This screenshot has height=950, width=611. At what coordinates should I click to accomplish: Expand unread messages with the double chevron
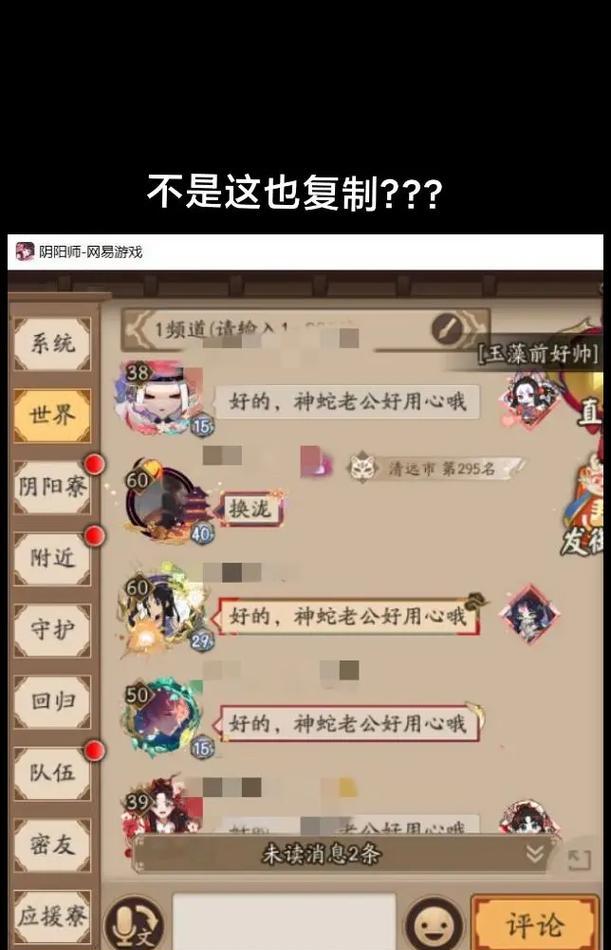(x=534, y=854)
